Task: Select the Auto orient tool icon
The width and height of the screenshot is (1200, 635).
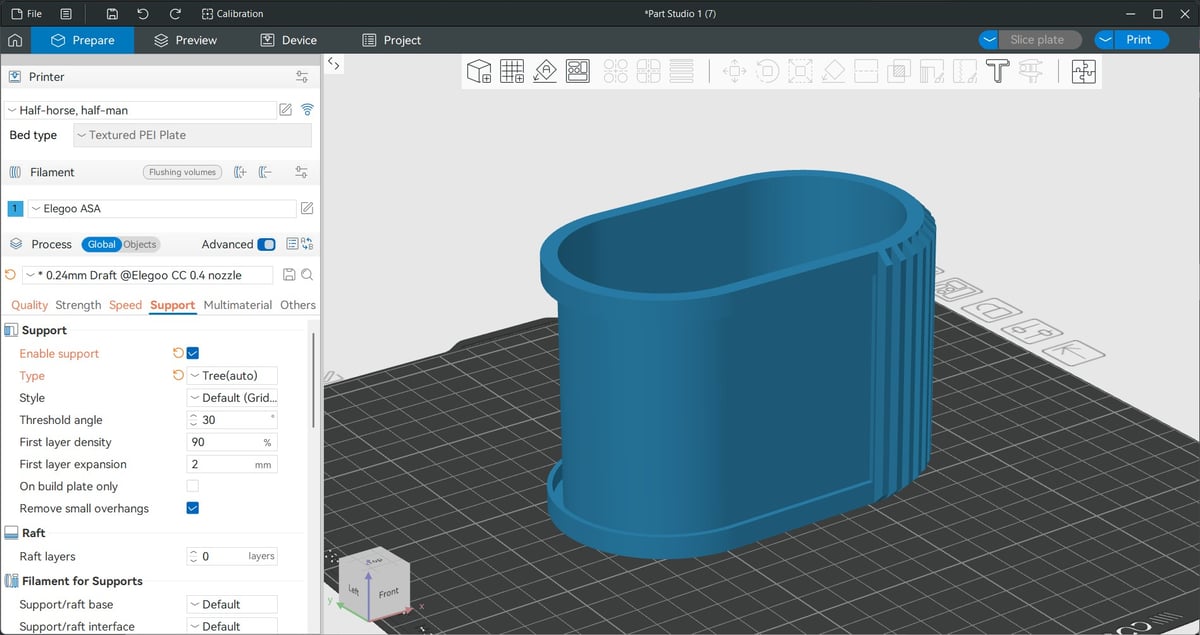Action: click(545, 71)
